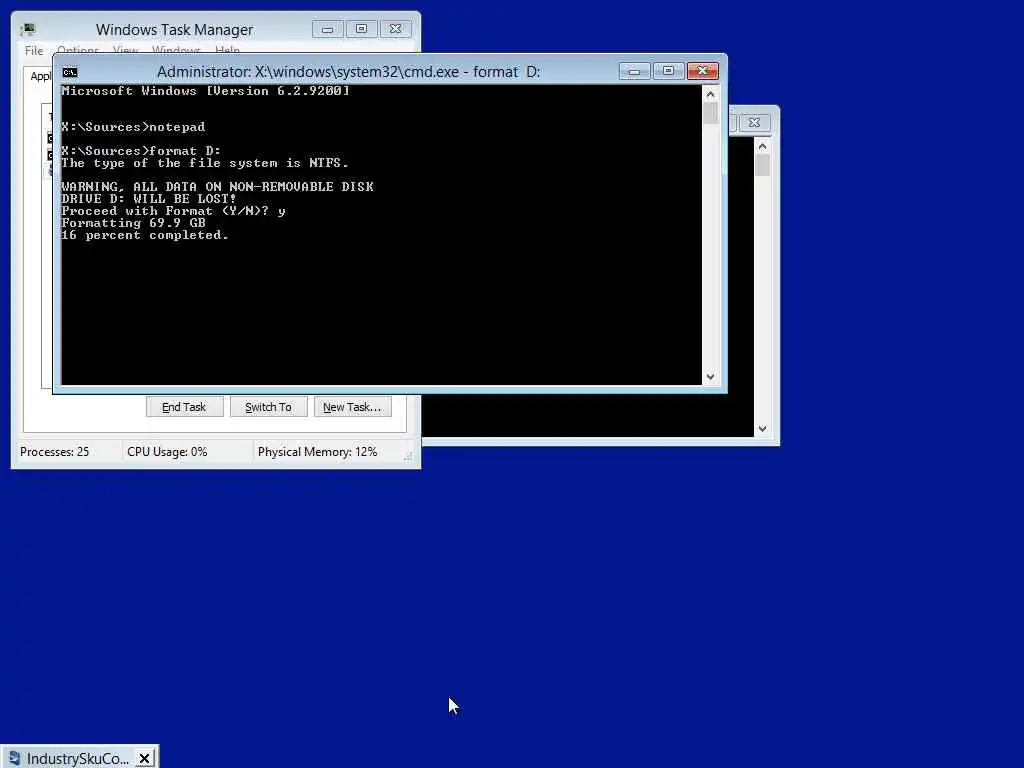Viewport: 1024px width, 768px height.
Task: Close the IndustrySkuCo taskbar item
Action: (144, 758)
